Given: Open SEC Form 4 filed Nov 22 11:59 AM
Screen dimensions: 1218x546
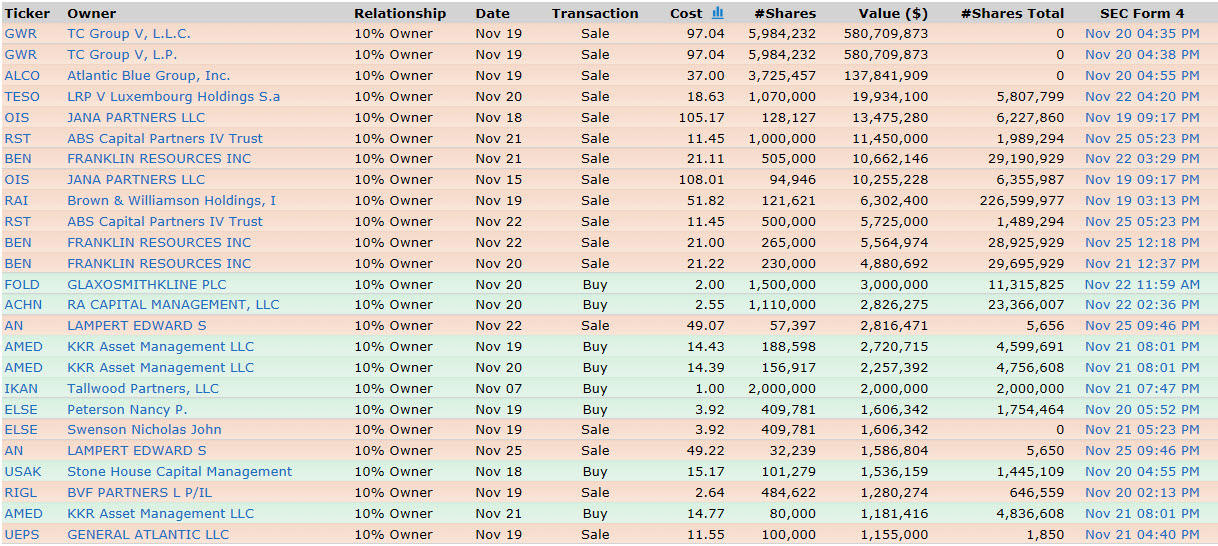Looking at the screenshot, I should (1141, 285).
